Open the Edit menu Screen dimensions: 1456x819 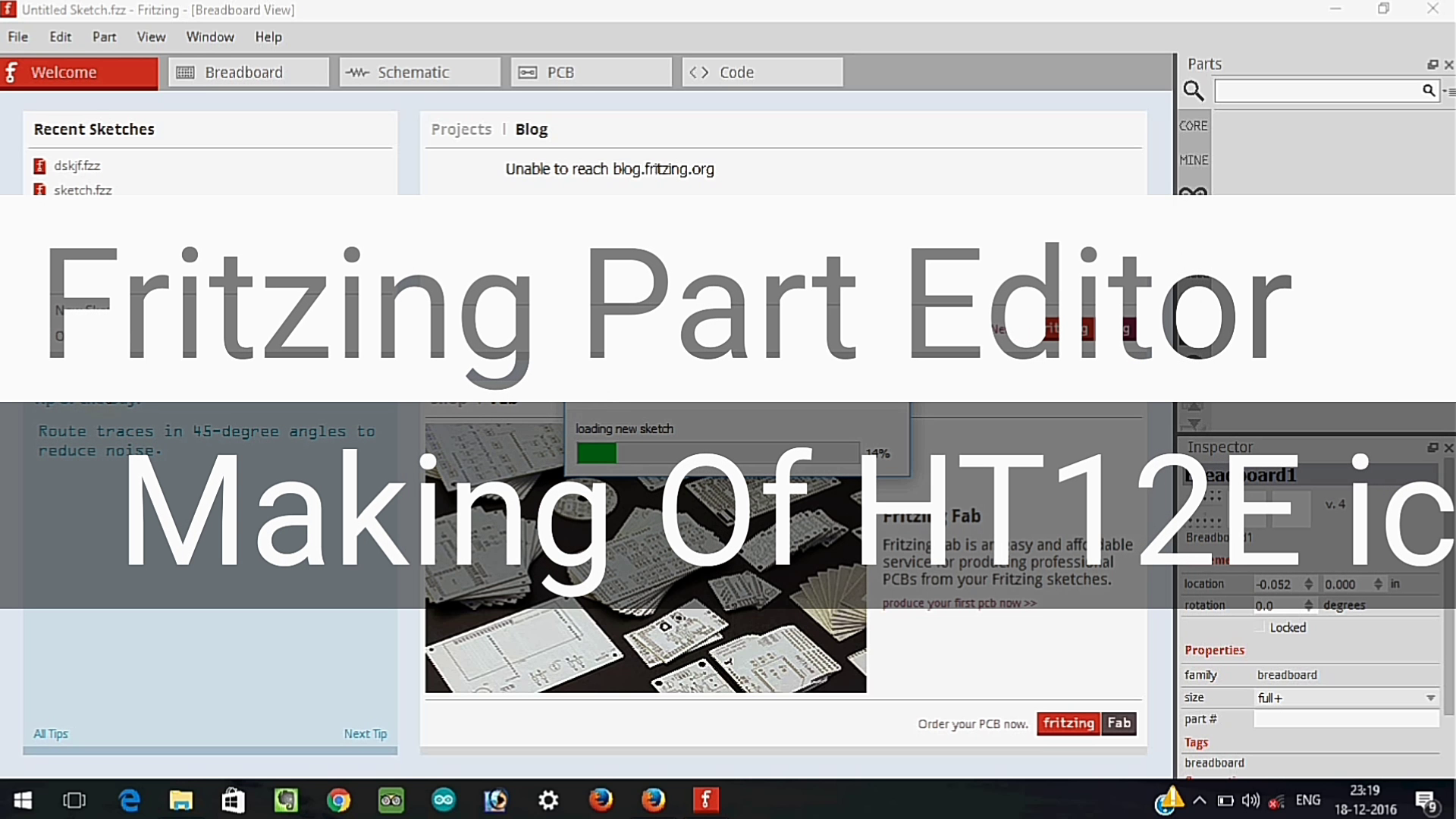(x=61, y=36)
